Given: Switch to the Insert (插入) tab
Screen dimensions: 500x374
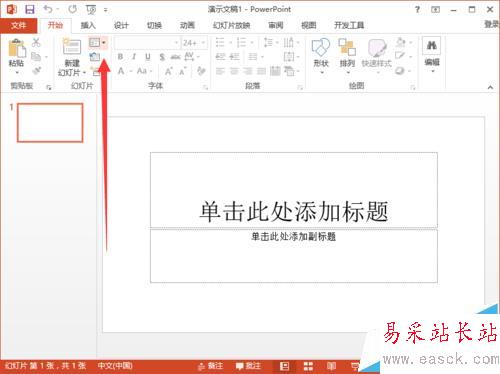Looking at the screenshot, I should 88,25.
